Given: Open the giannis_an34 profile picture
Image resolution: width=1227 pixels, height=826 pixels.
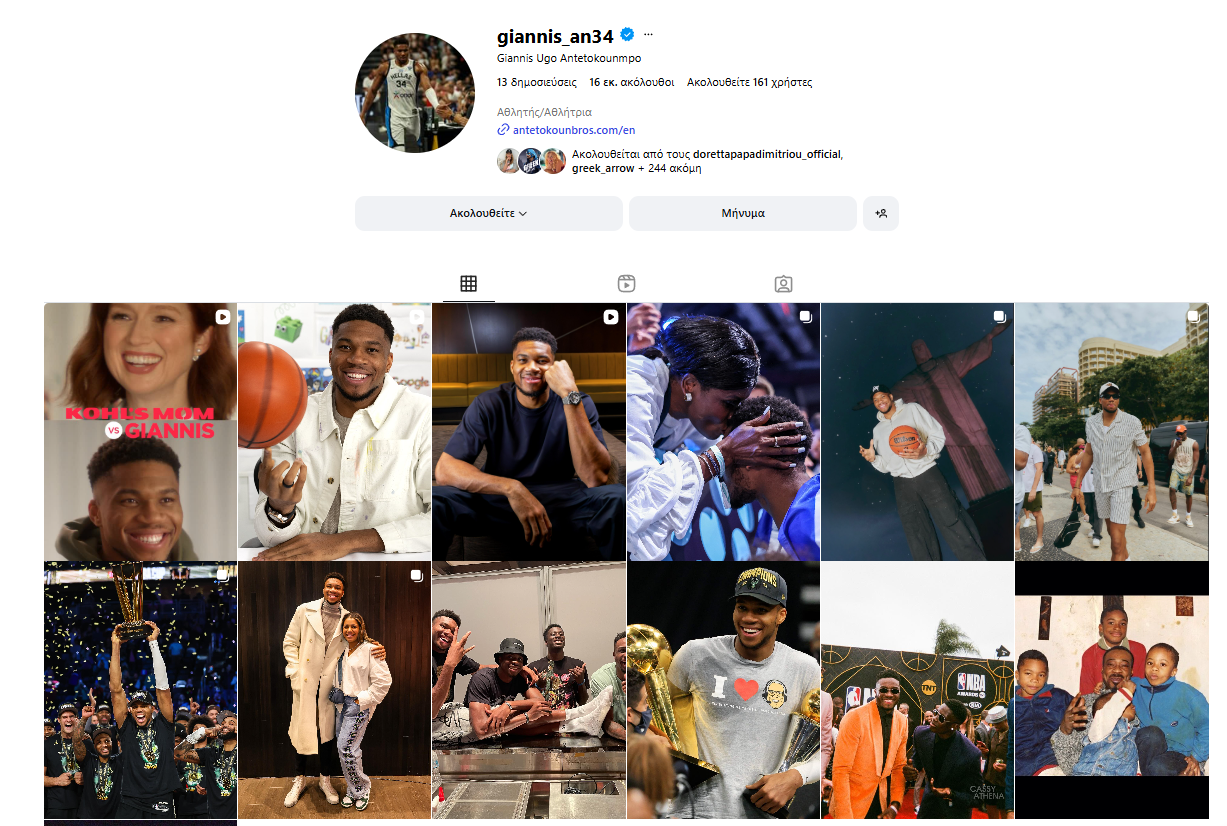Looking at the screenshot, I should tap(415, 93).
